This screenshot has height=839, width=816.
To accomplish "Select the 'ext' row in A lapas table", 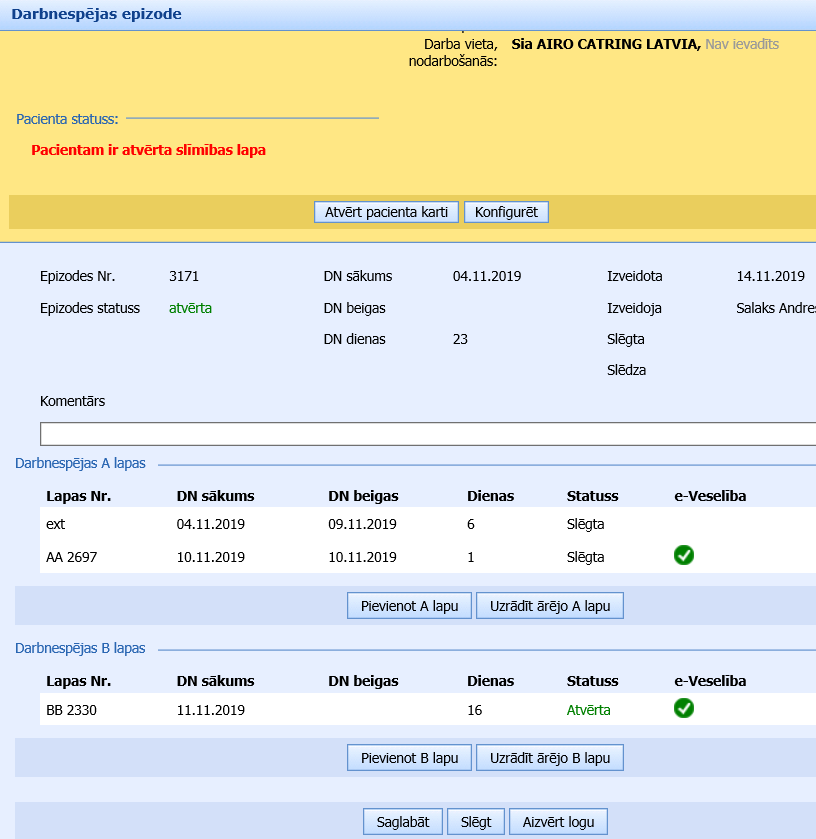I will (x=55, y=524).
